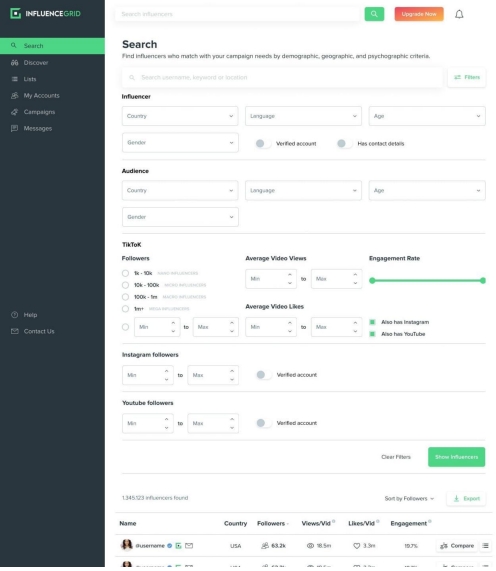Click the email envelope icon beside @username
Viewport: 496px width, 571px height.
(189, 545)
